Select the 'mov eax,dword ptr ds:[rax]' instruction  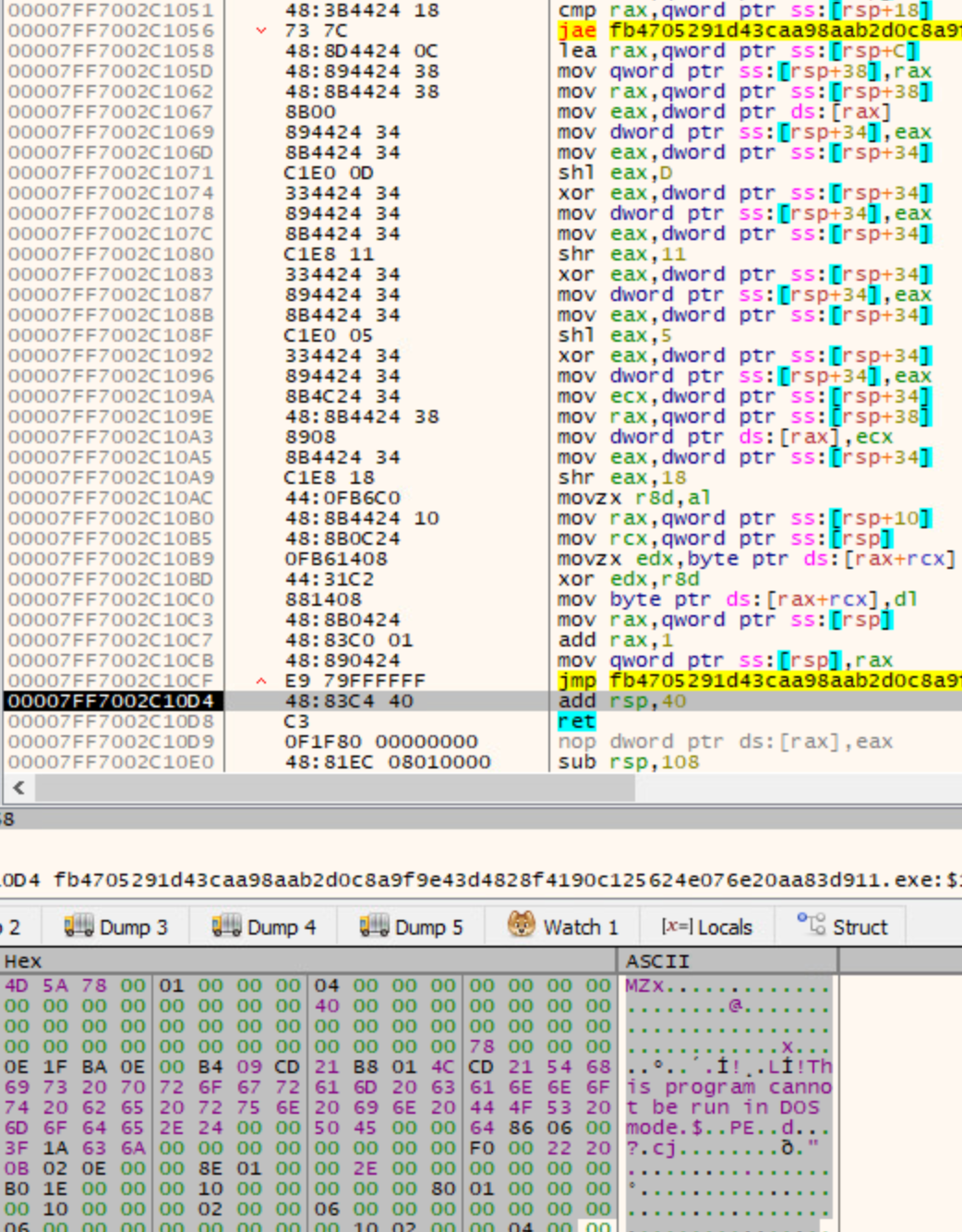[x=726, y=112]
